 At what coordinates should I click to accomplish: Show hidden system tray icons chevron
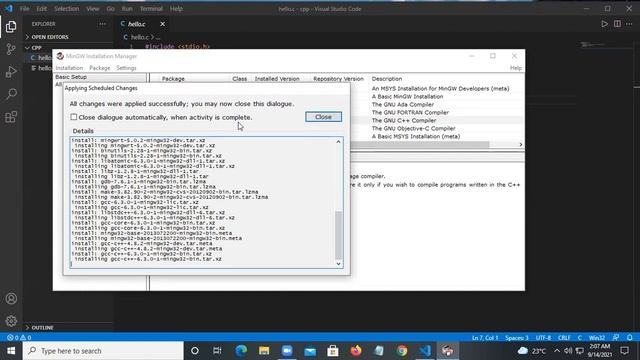[x=557, y=351]
